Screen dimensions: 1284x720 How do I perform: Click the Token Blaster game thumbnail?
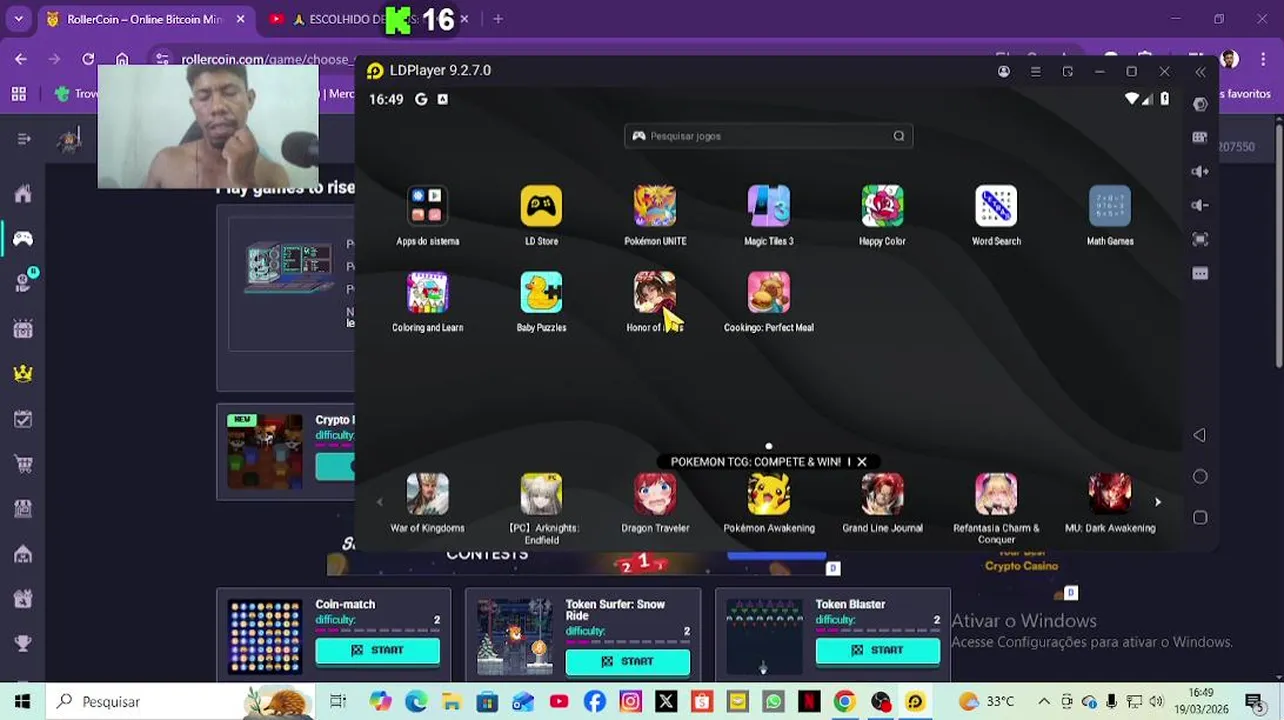[x=765, y=636]
